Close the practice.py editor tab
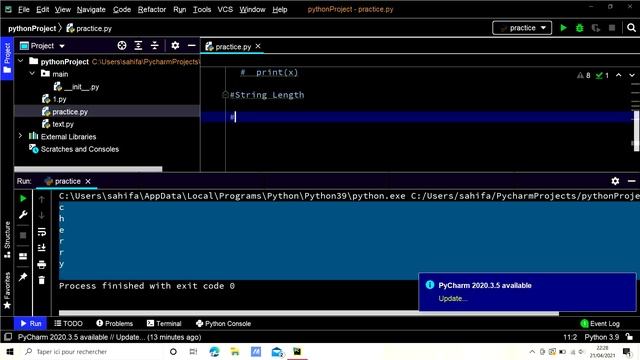Screen dimensions: 640x360 click(x=258, y=46)
